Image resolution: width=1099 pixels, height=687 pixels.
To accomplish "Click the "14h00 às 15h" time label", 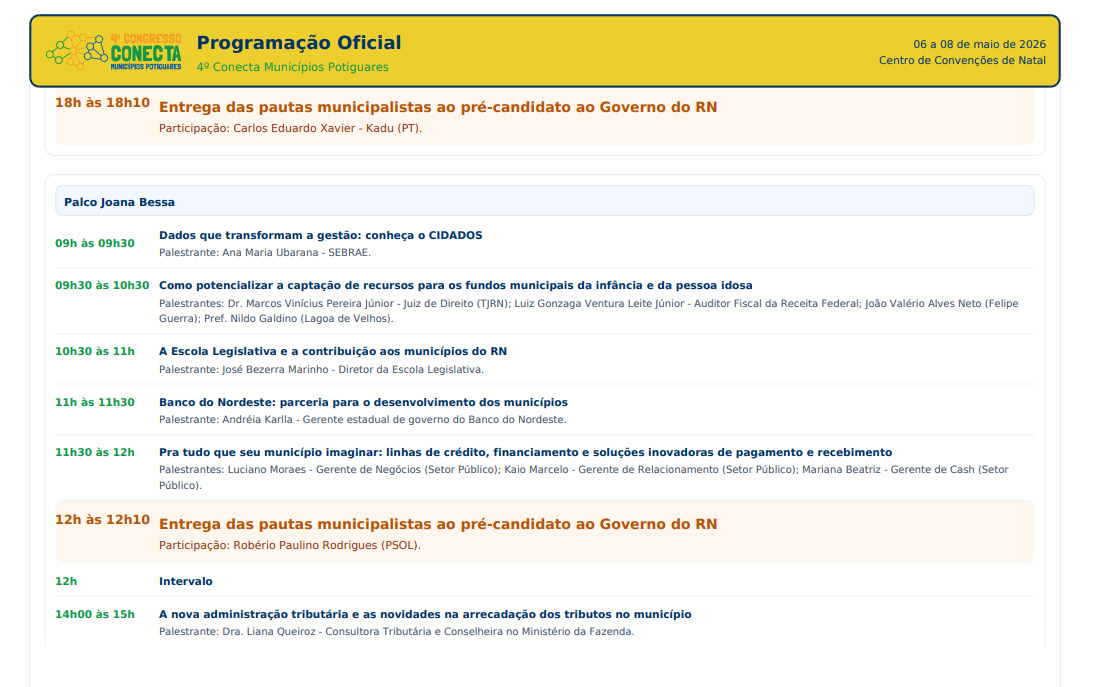I will coord(95,614).
